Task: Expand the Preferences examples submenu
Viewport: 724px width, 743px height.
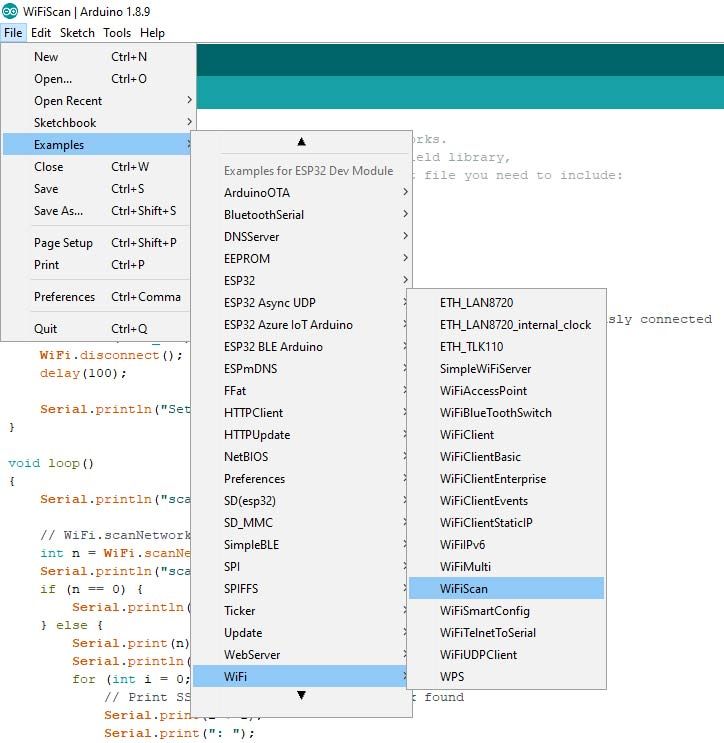Action: click(x=300, y=479)
